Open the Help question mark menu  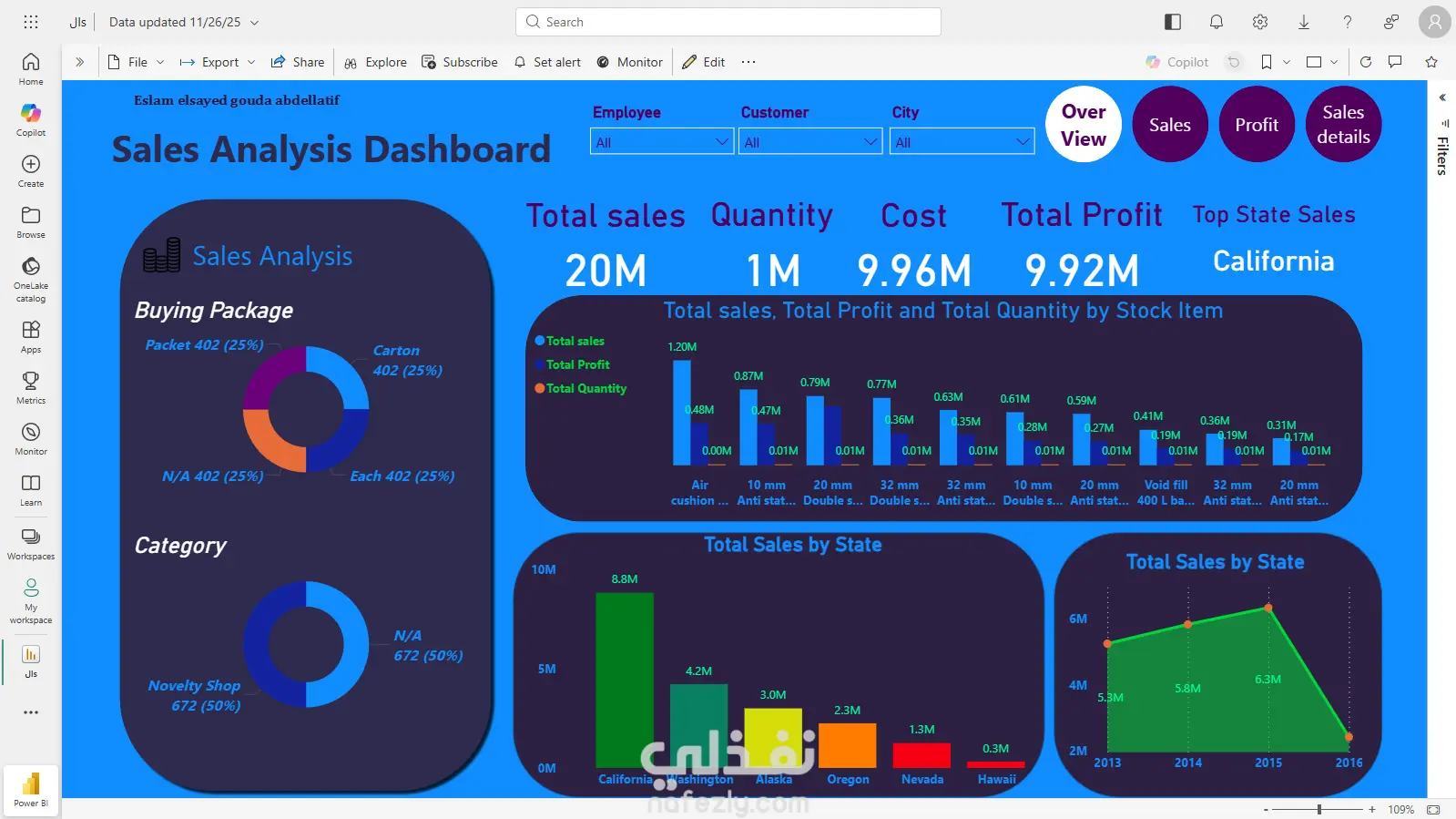[1348, 22]
